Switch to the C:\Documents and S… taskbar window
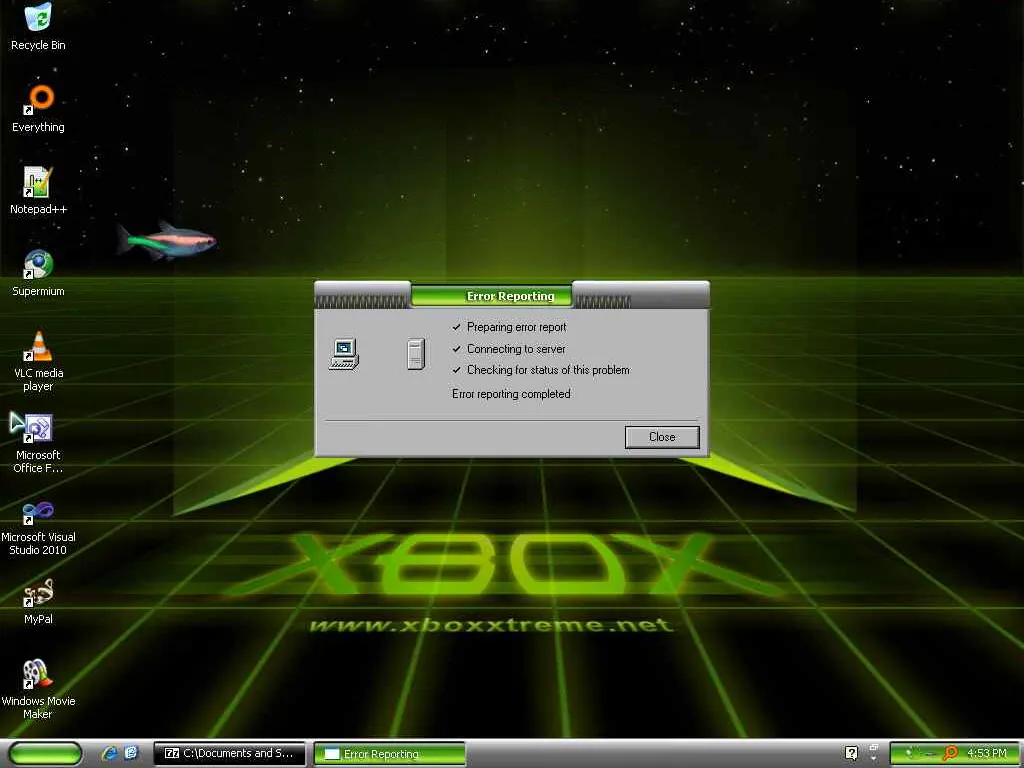Screen dimensions: 1024x768 click(x=229, y=754)
